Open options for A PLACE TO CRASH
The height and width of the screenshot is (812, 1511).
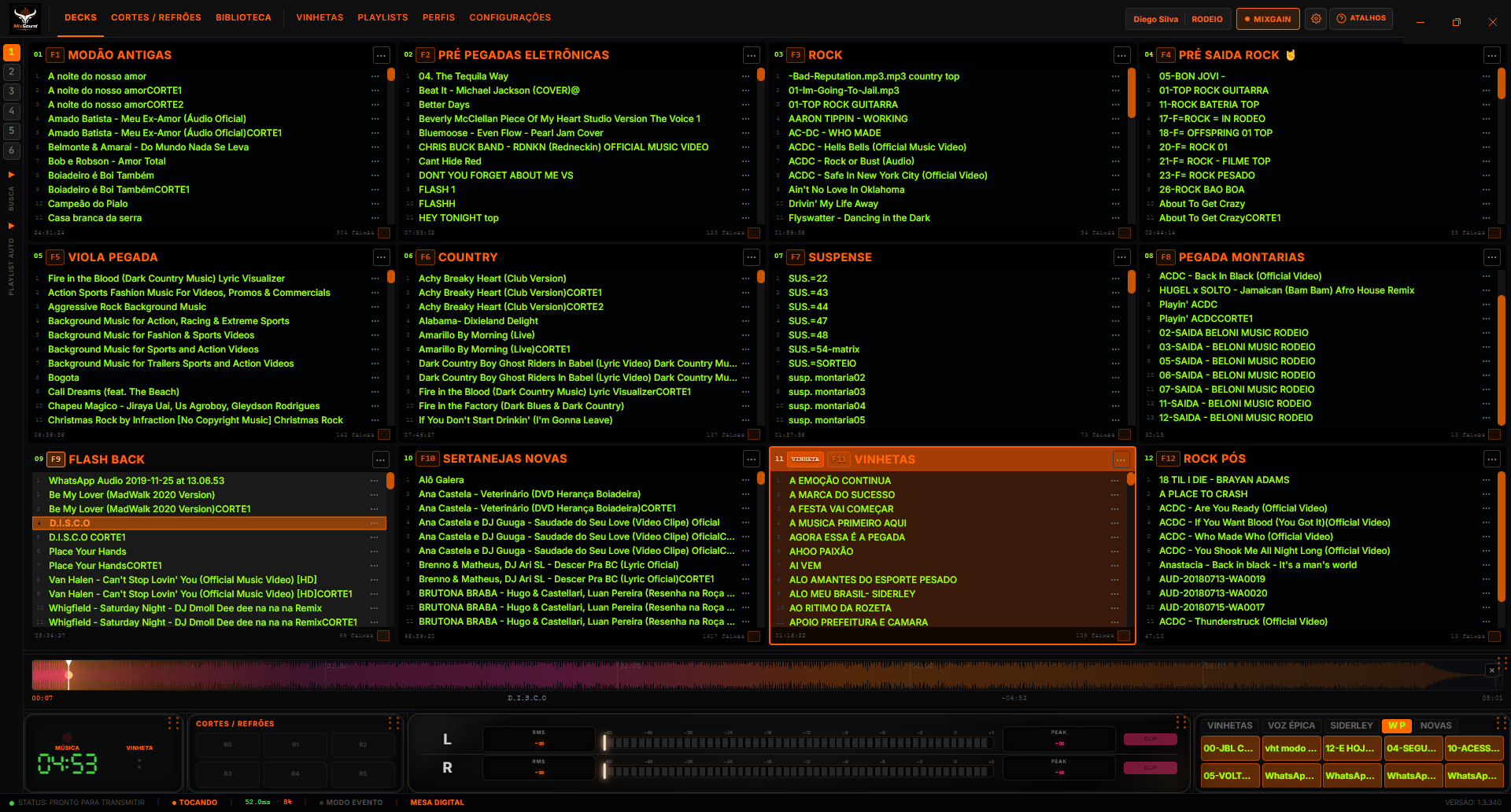1486,494
